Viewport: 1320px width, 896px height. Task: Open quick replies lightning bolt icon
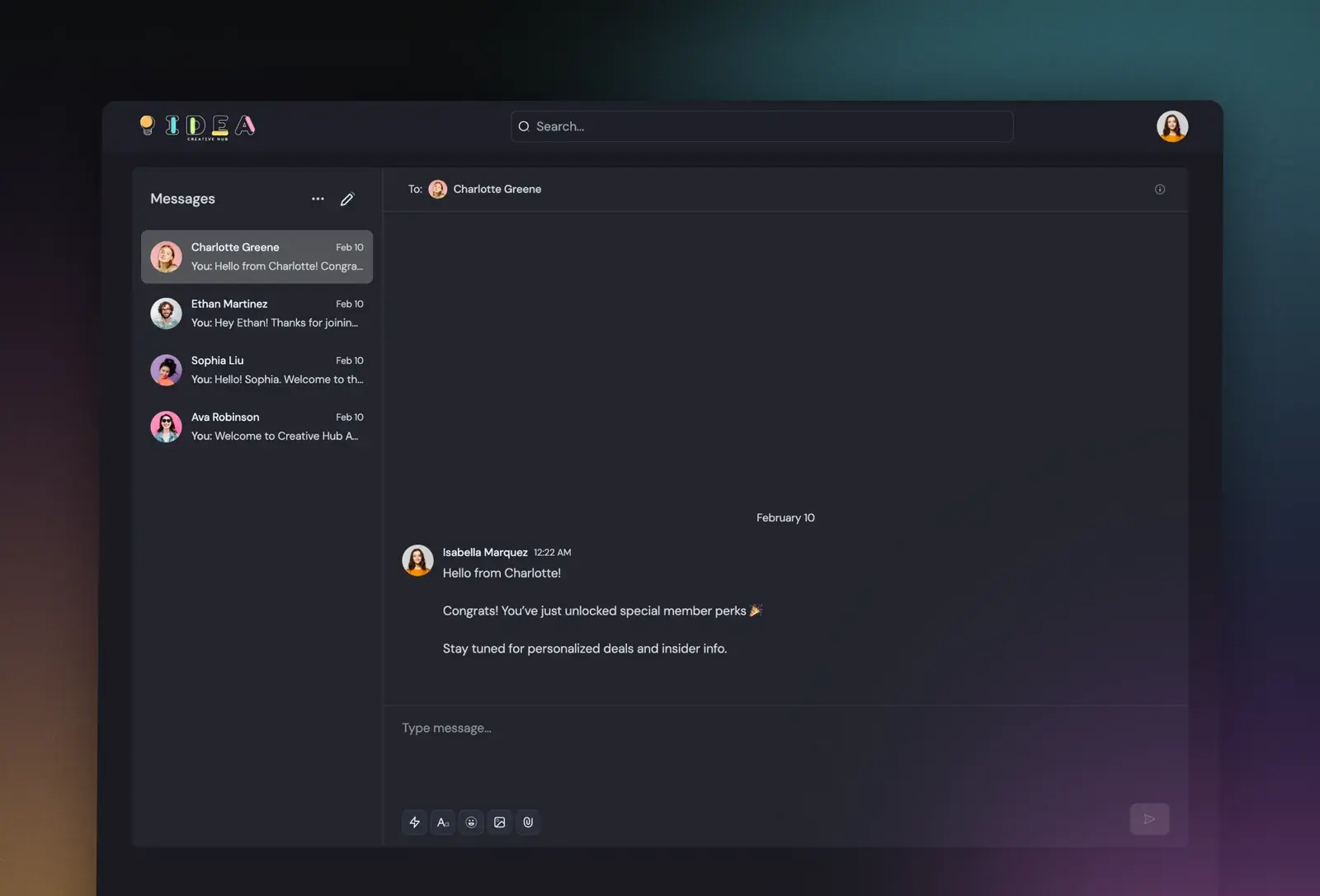tap(415, 822)
